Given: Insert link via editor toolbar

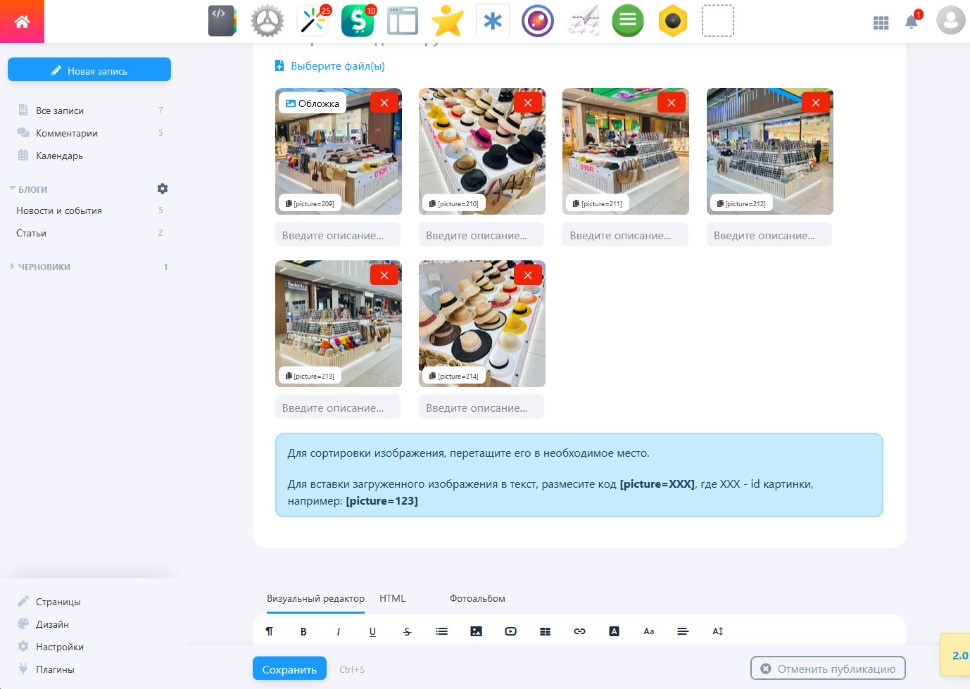Looking at the screenshot, I should tap(579, 631).
